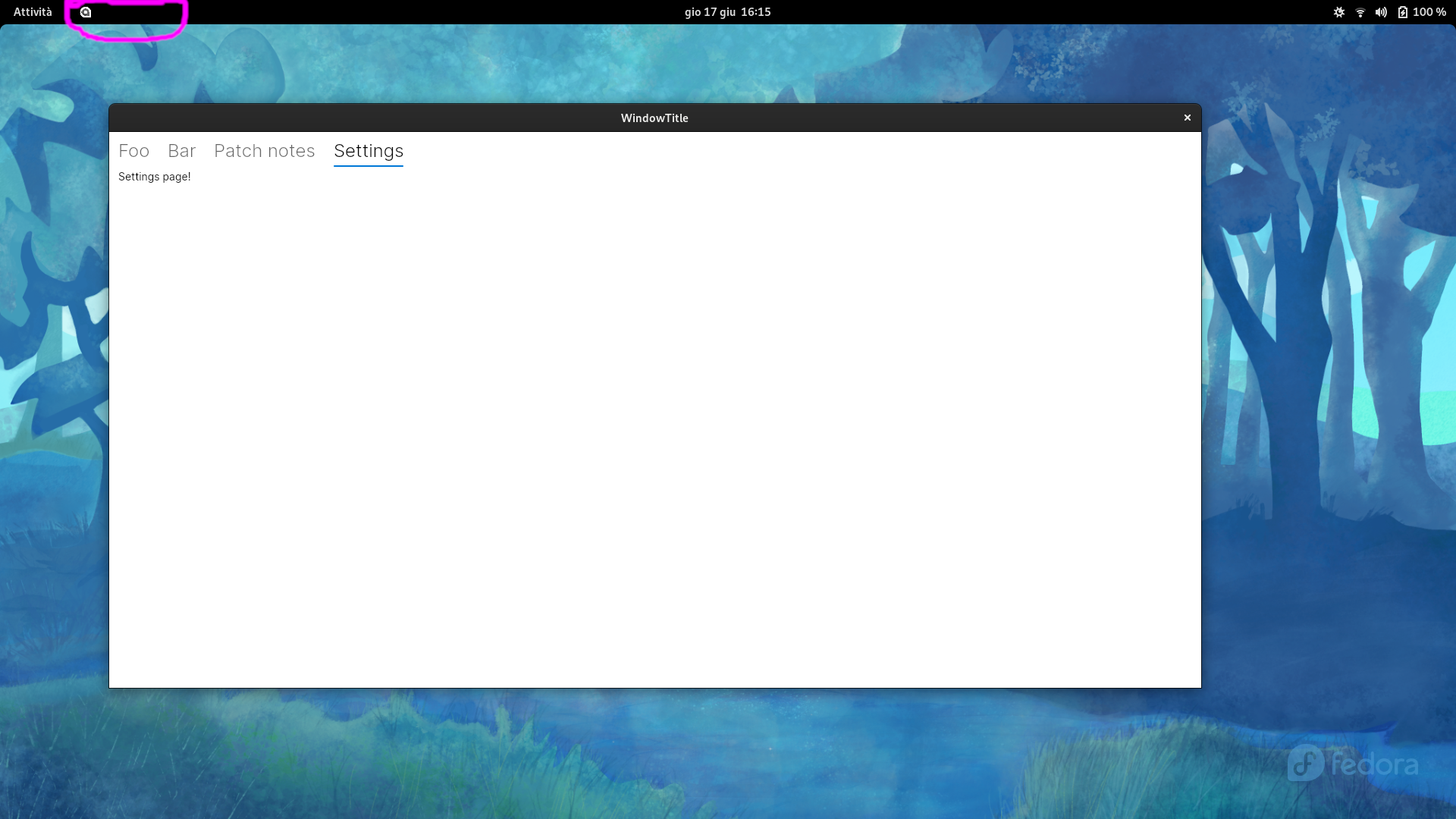Close the WindowTitle window
Viewport: 1456px width, 819px height.
tap(1188, 118)
